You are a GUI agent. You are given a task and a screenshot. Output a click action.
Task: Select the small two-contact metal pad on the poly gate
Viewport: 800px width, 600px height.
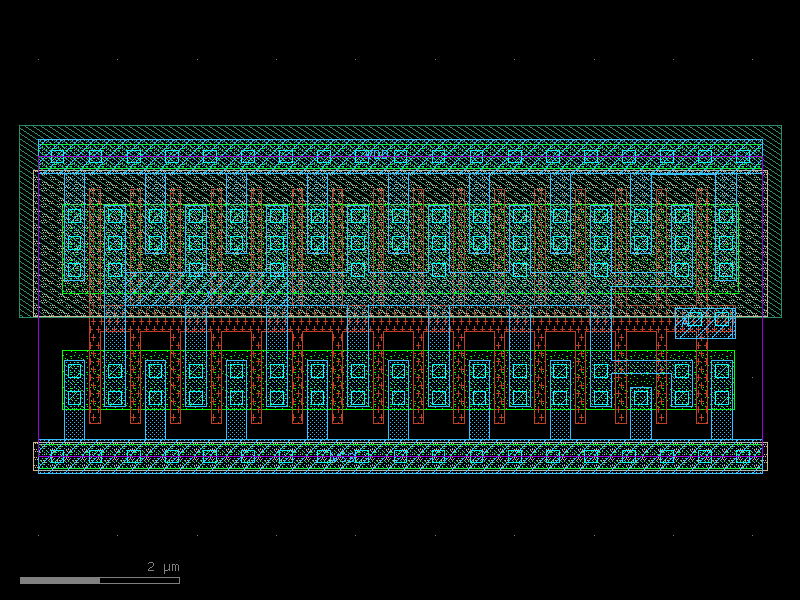pyautogui.click(x=706, y=323)
